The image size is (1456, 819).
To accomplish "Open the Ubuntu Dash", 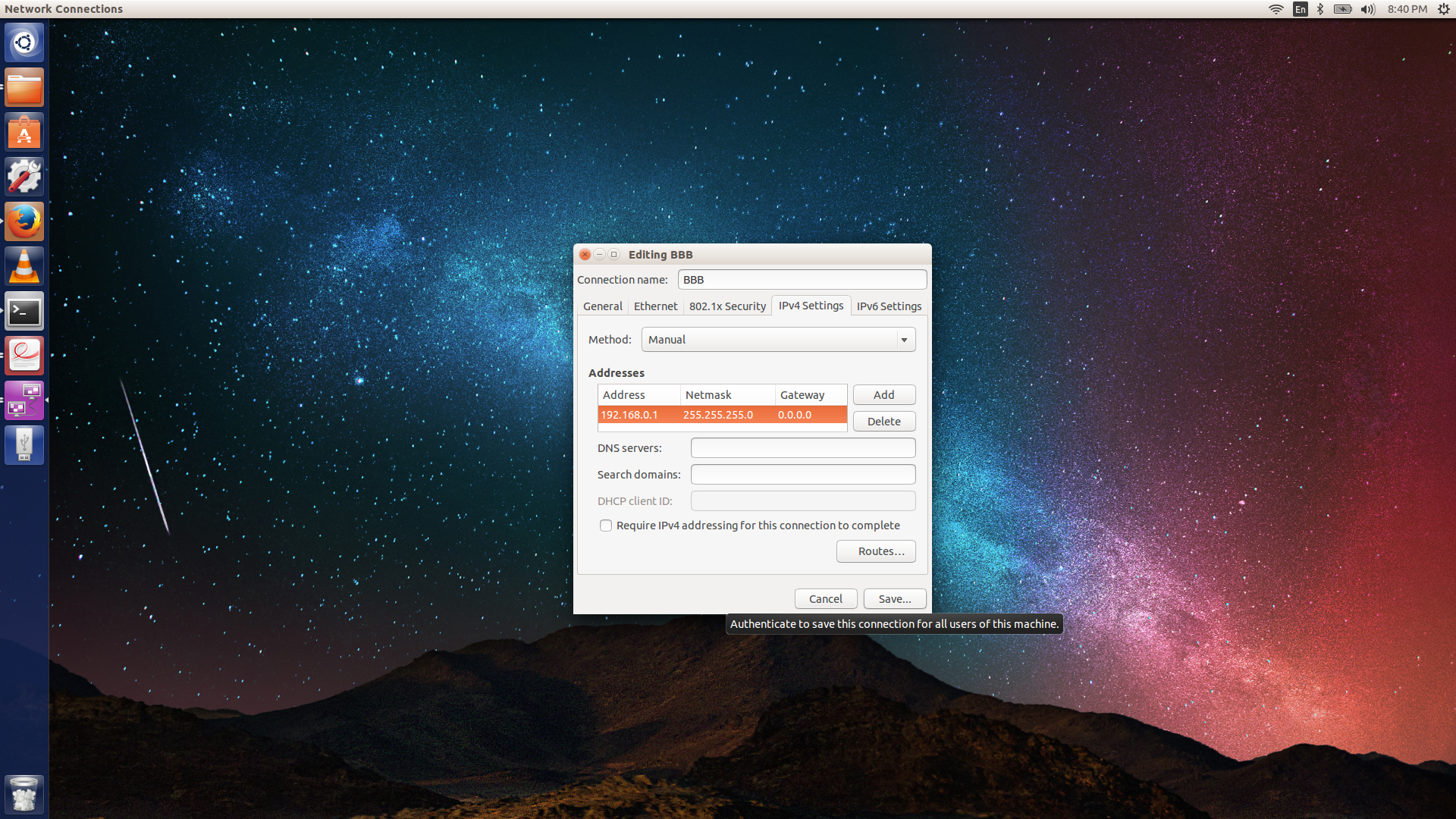I will click(24, 42).
